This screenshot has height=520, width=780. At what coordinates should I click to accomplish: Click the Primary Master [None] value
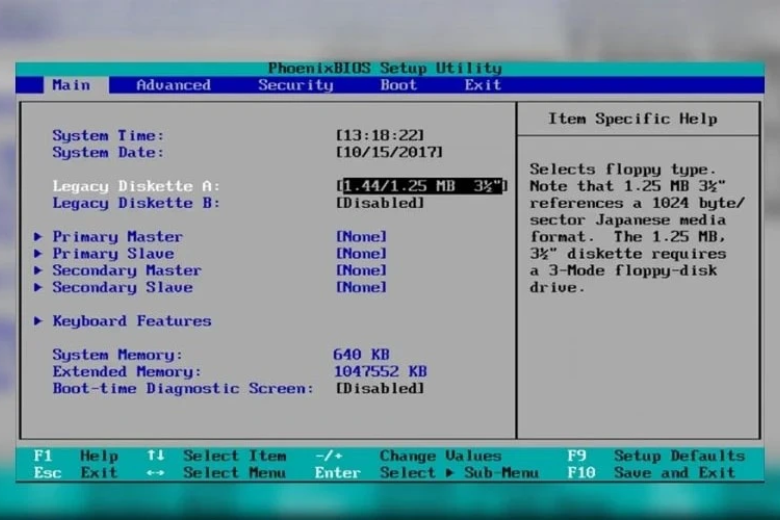click(x=361, y=237)
